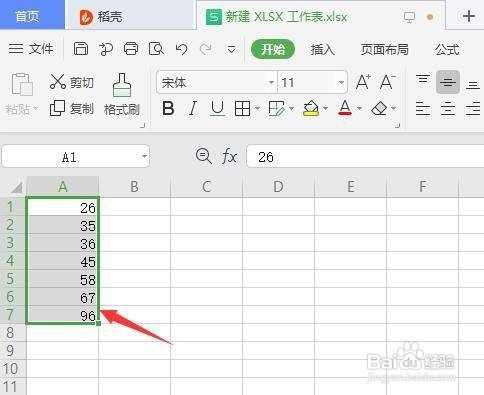Screen dimensions: 484x395
Task: Expand the draw border dropdown arrow
Action: (x=291, y=108)
